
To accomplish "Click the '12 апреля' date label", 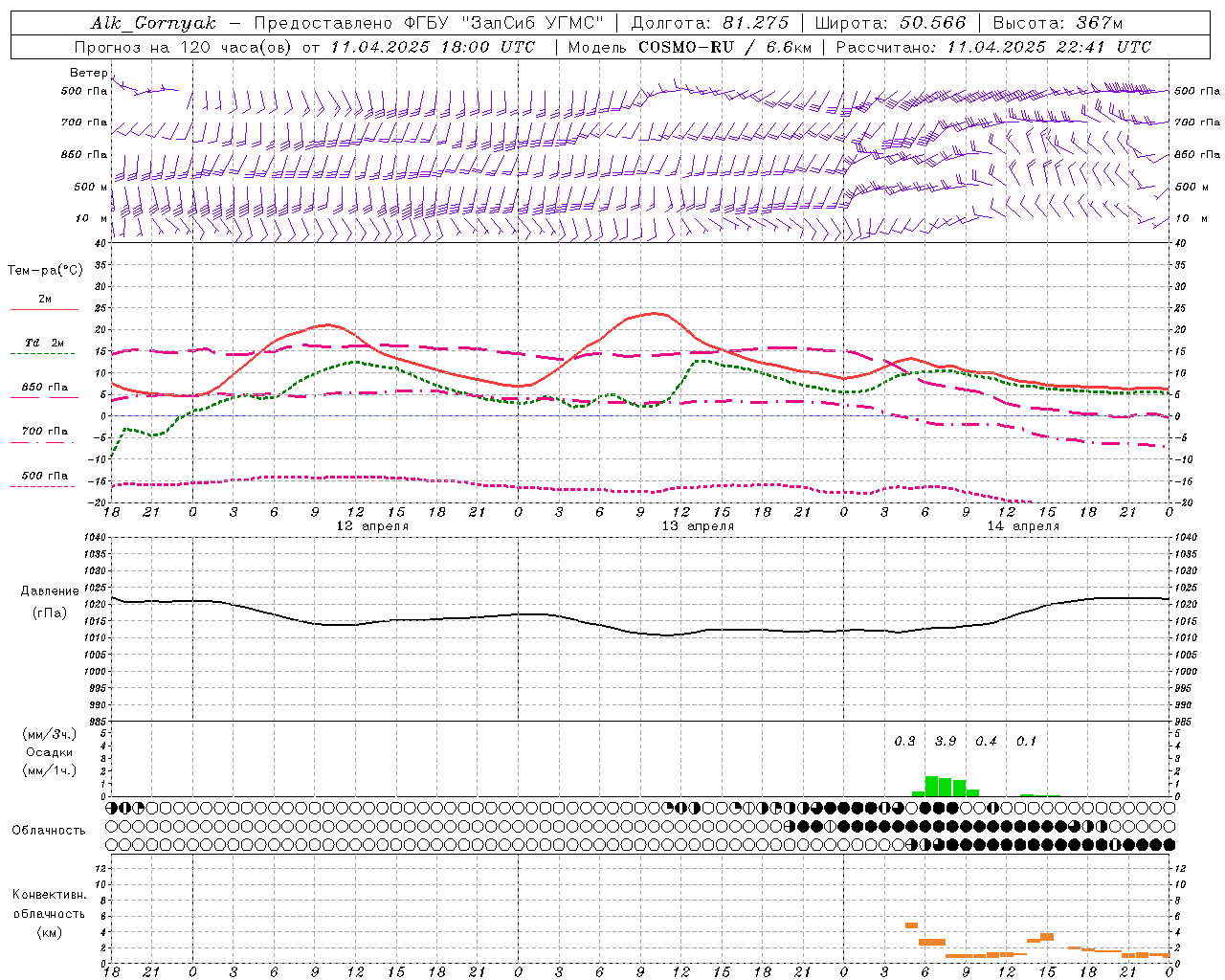I will pyautogui.click(x=372, y=526).
